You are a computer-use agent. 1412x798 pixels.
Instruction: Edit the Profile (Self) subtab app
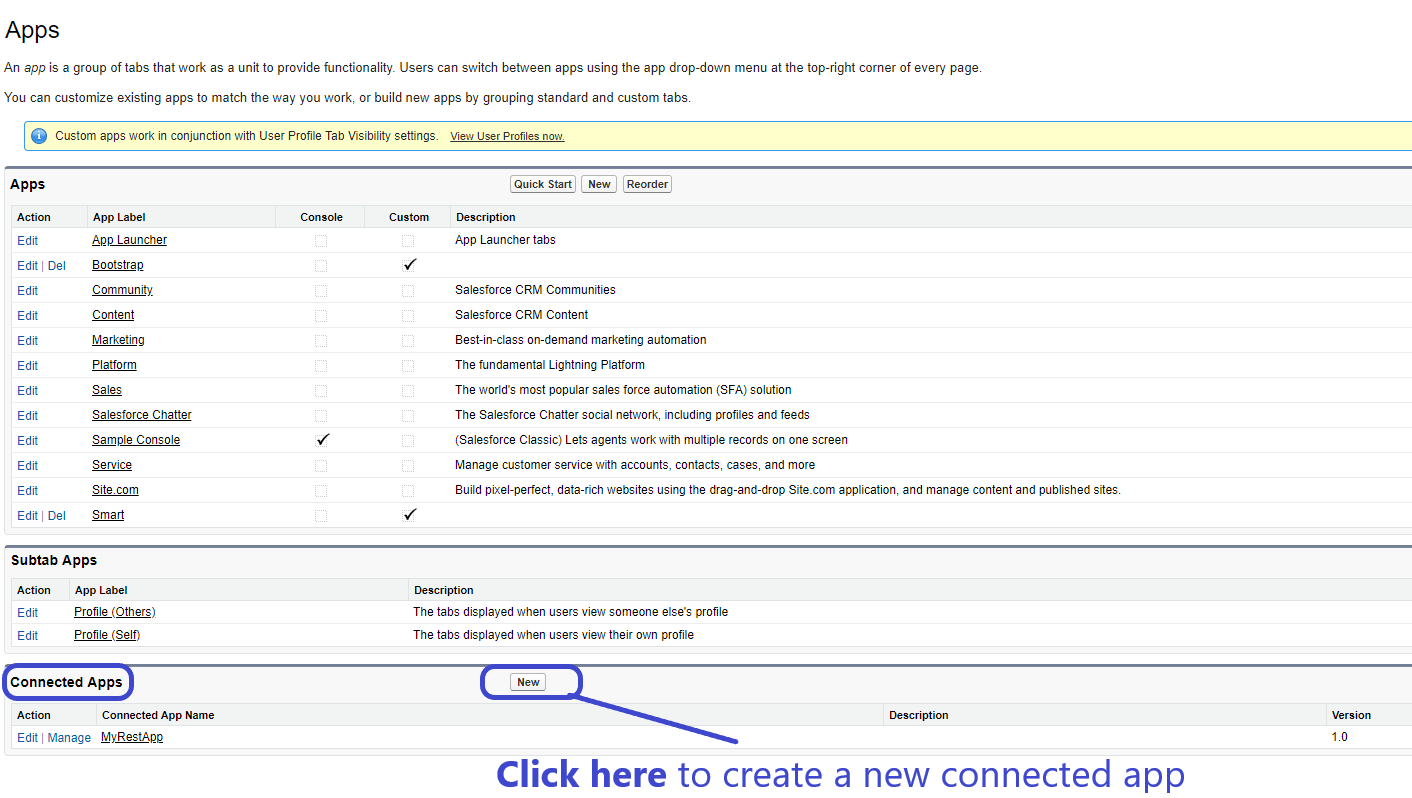pyautogui.click(x=27, y=635)
